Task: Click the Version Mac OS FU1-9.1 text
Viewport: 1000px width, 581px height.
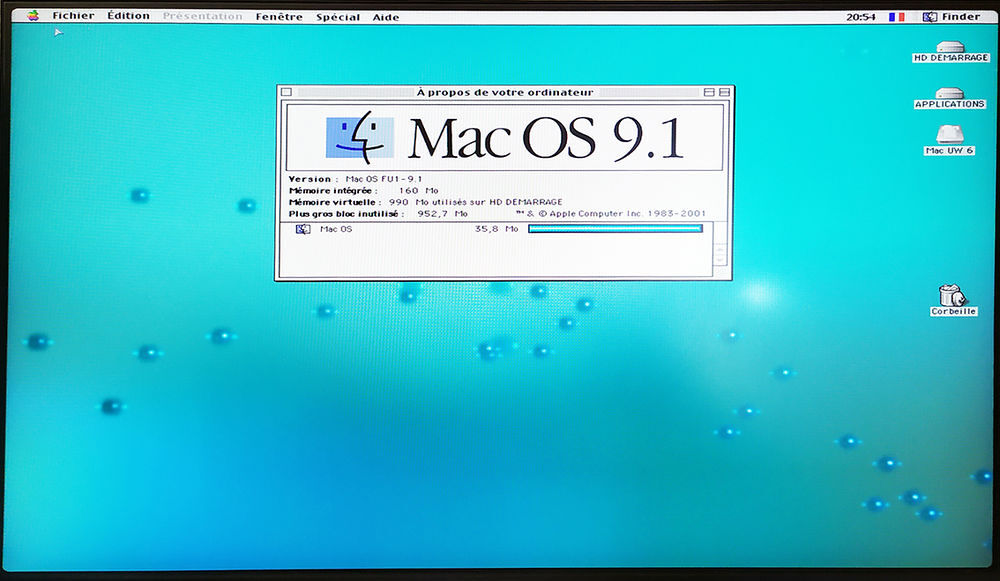Action: click(x=355, y=179)
